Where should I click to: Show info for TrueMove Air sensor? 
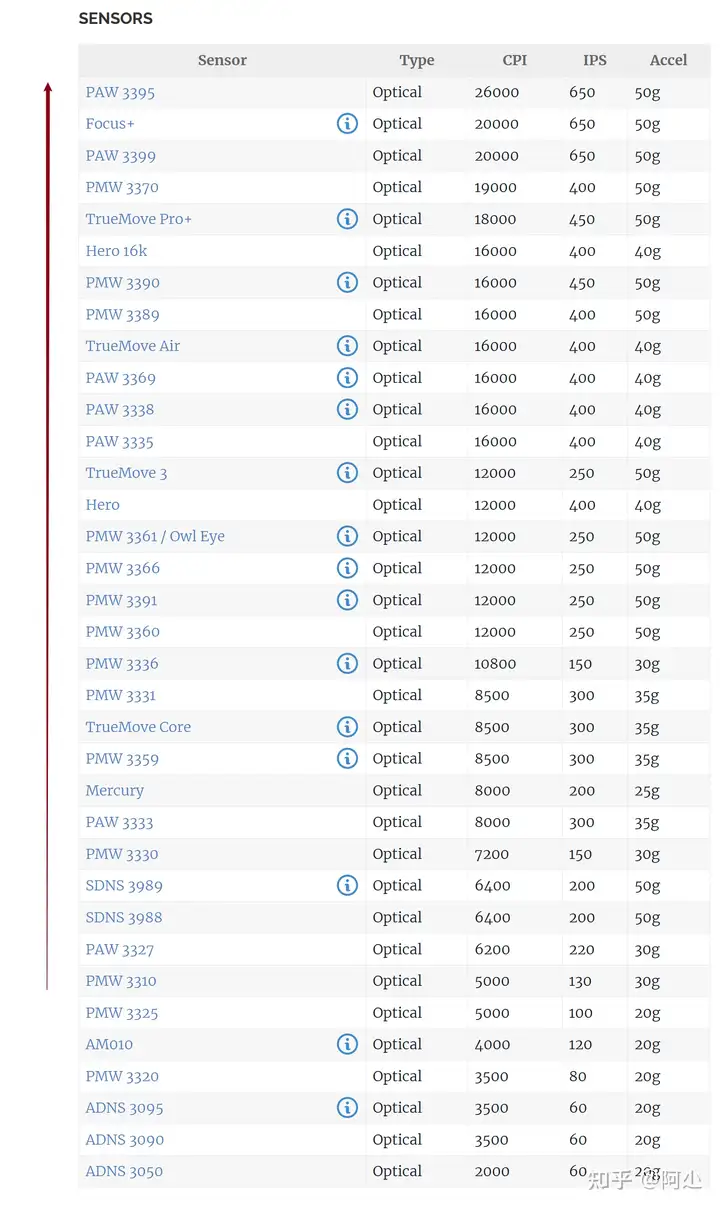click(347, 346)
